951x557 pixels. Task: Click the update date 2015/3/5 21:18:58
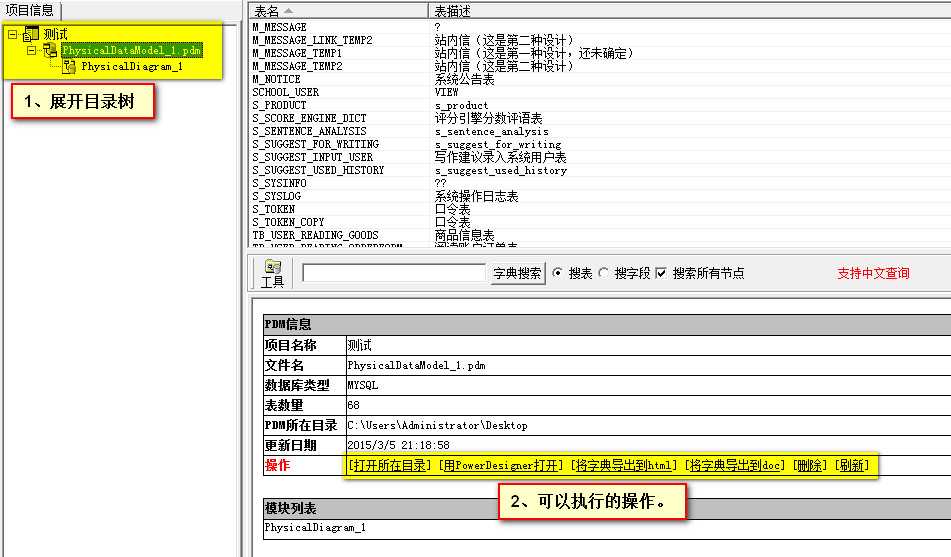(x=398, y=445)
